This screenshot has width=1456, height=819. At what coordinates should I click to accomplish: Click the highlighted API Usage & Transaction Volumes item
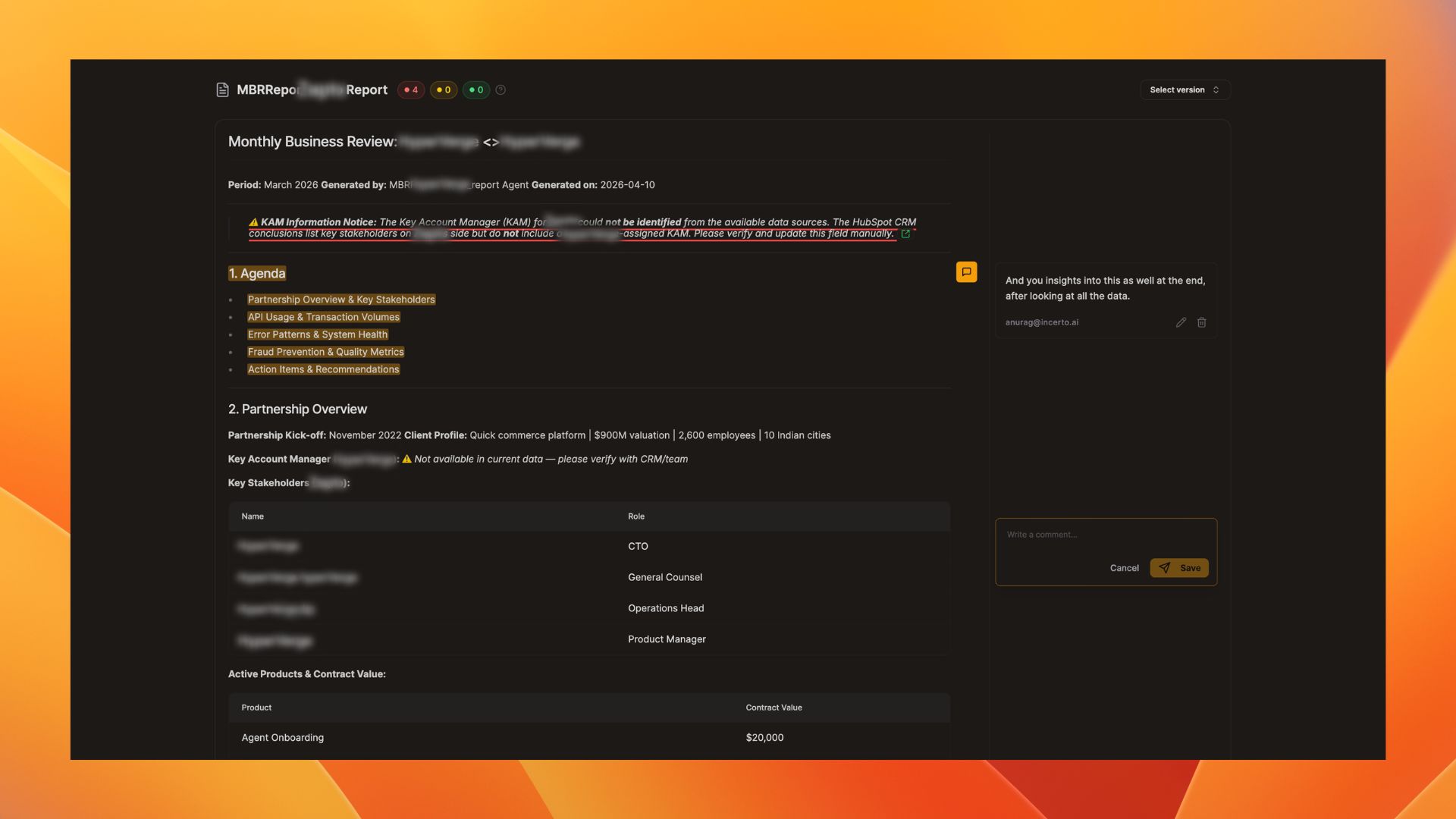[324, 317]
